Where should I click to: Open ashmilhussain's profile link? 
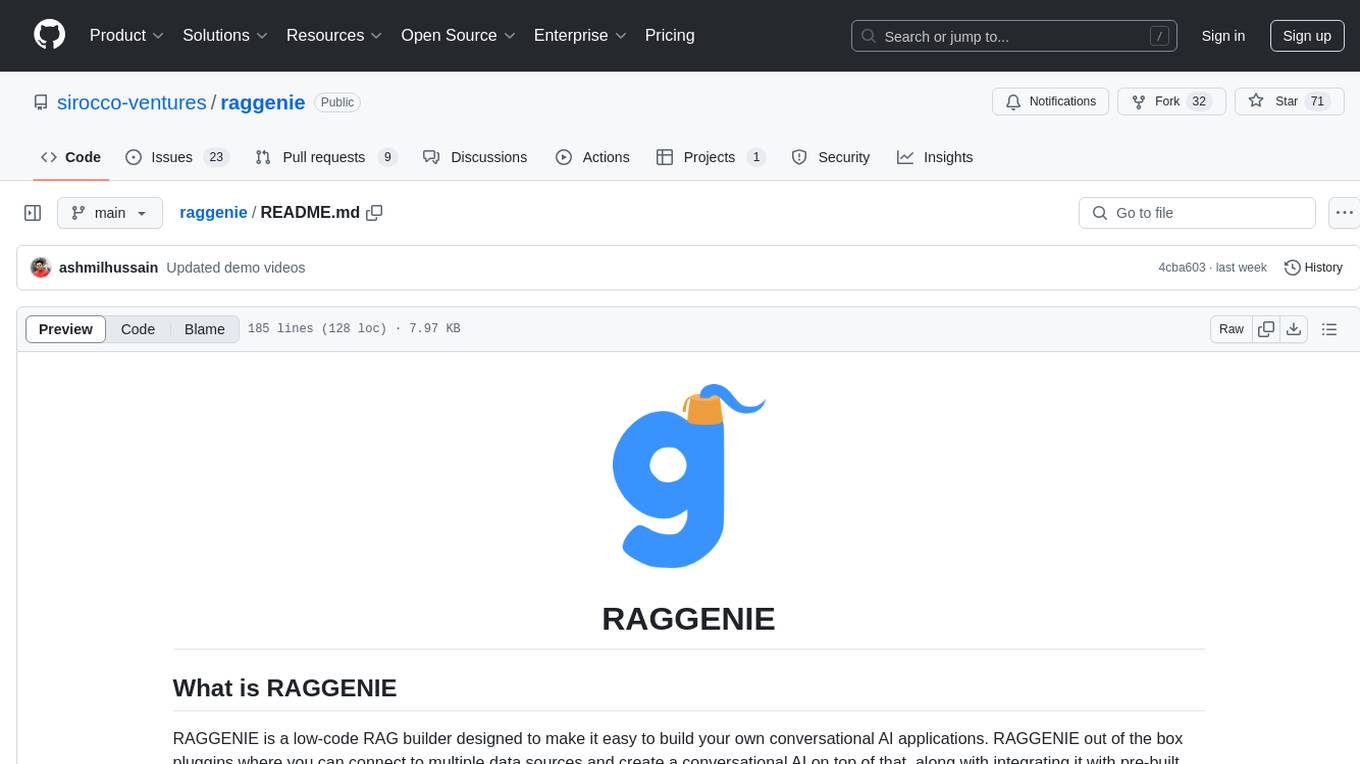click(x=109, y=268)
